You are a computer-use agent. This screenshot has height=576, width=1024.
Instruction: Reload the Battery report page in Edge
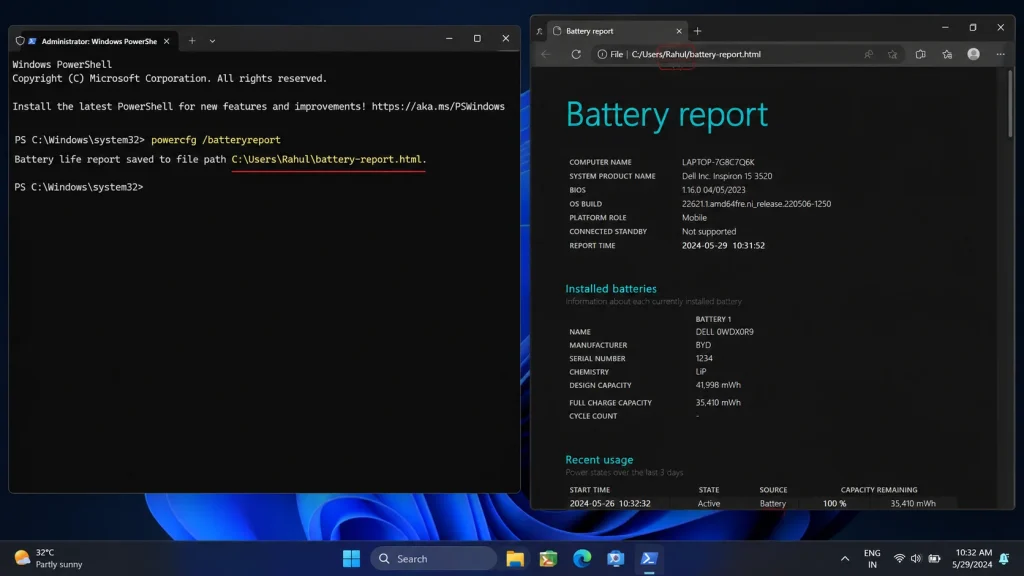[576, 54]
